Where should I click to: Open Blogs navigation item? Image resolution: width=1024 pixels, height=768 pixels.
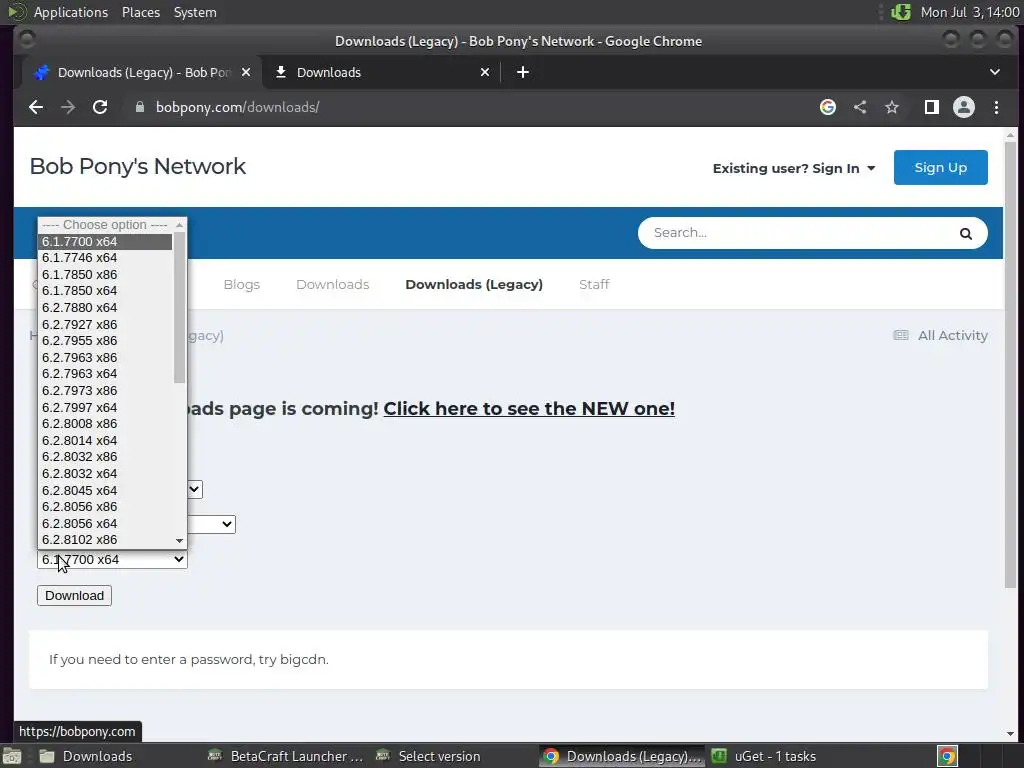tap(242, 285)
